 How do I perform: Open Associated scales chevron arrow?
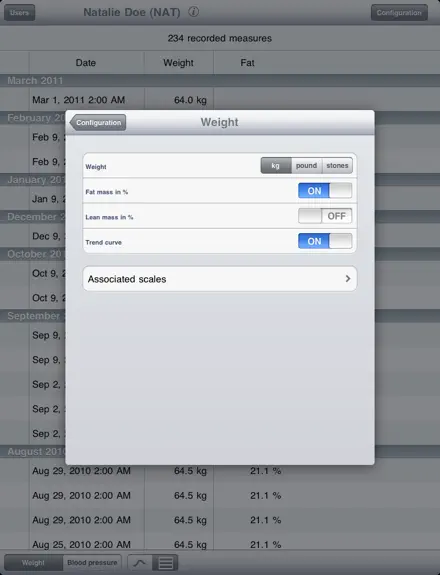[x=348, y=279]
